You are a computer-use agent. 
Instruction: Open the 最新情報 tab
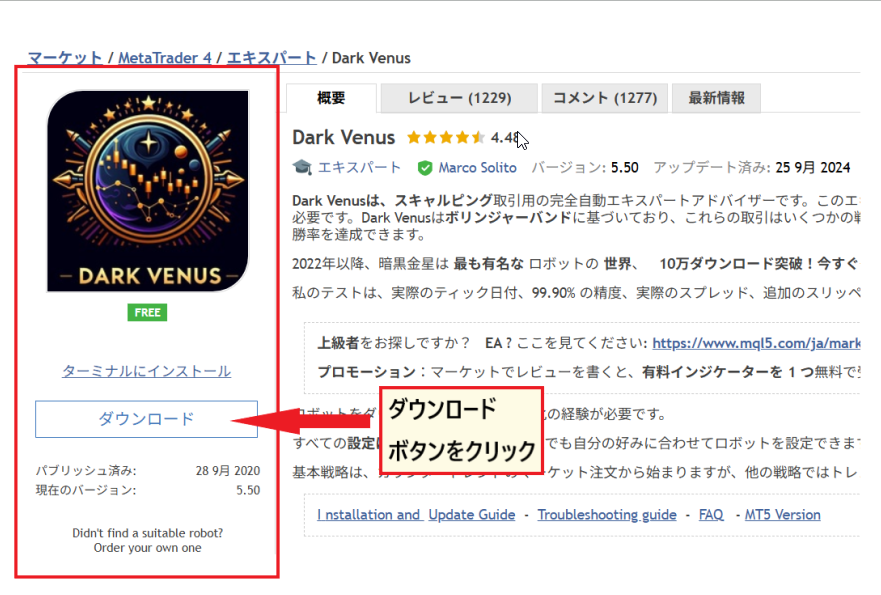click(716, 98)
